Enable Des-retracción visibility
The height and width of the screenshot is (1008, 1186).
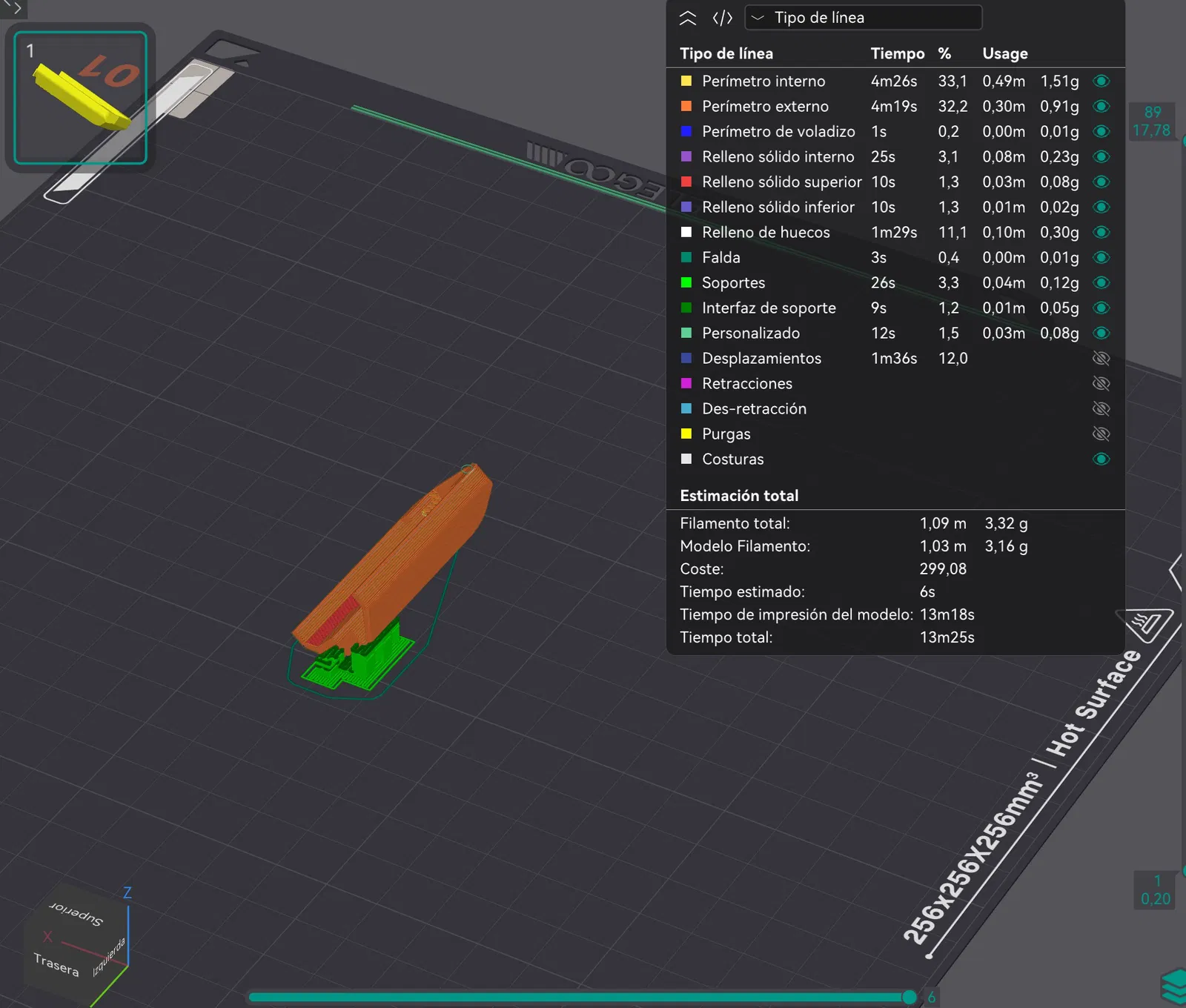click(1101, 408)
